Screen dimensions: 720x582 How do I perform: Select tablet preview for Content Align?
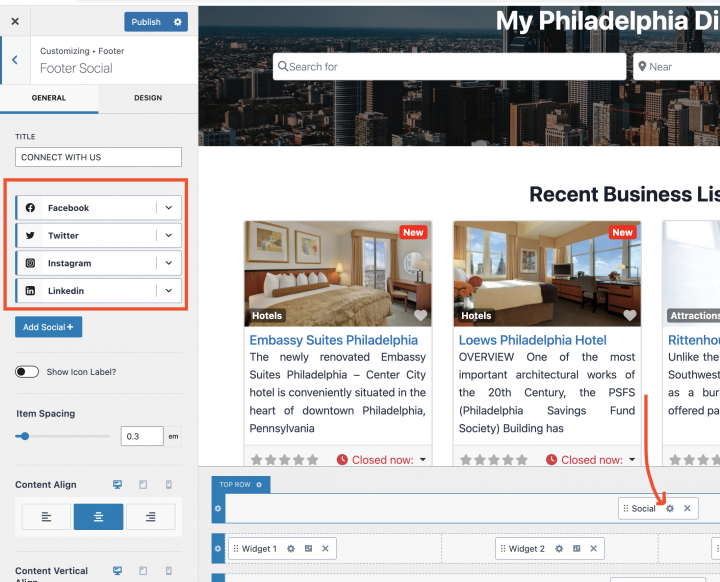tap(143, 485)
